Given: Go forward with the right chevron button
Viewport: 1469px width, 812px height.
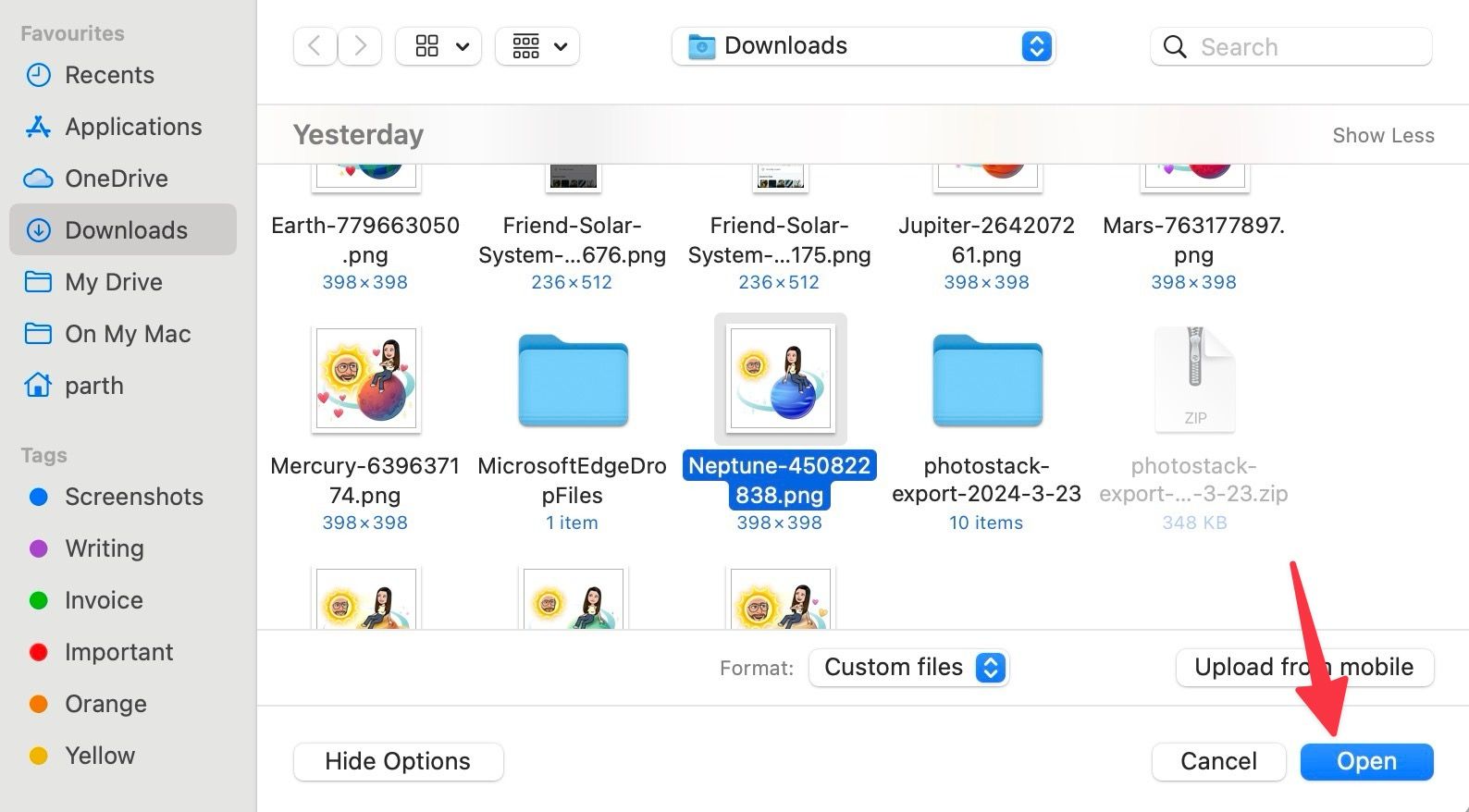Looking at the screenshot, I should tap(360, 46).
